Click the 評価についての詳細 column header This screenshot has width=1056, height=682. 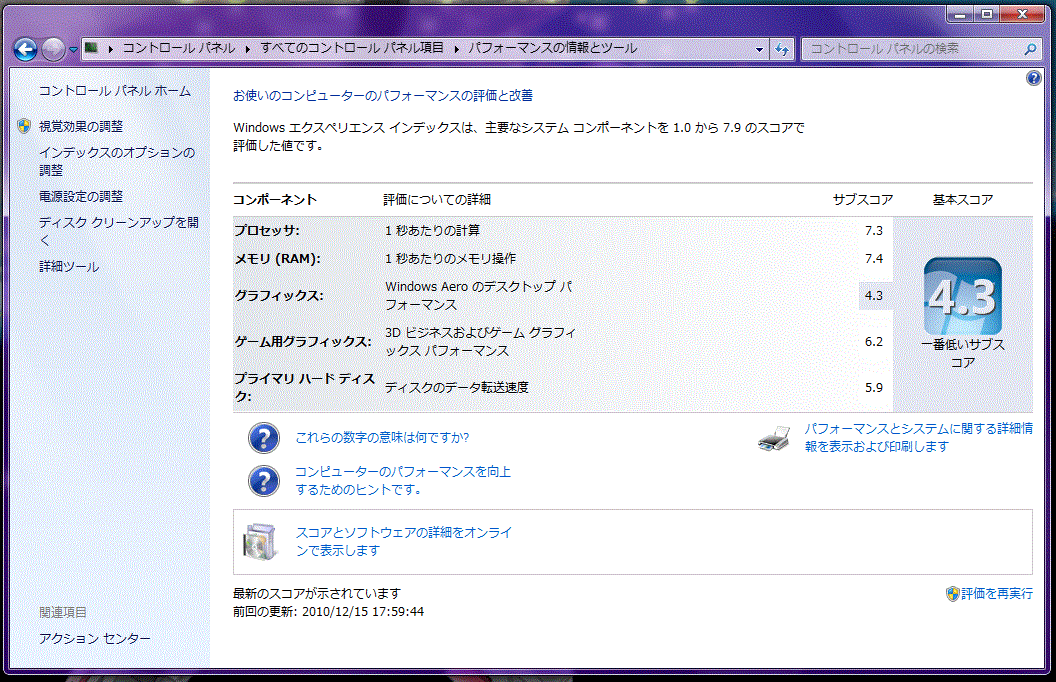pyautogui.click(x=436, y=199)
